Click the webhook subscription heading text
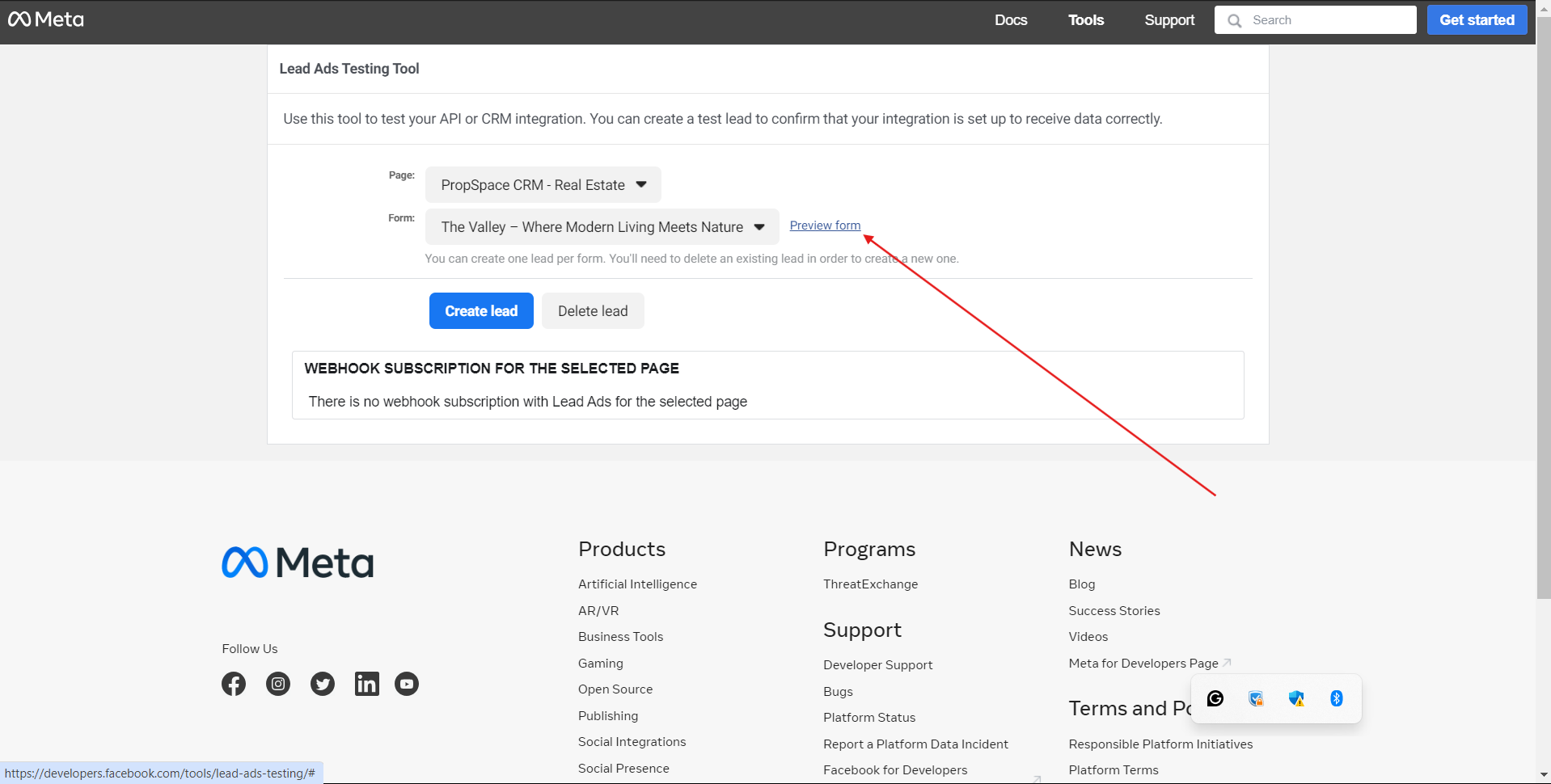Viewport: 1551px width, 784px height. coord(492,369)
